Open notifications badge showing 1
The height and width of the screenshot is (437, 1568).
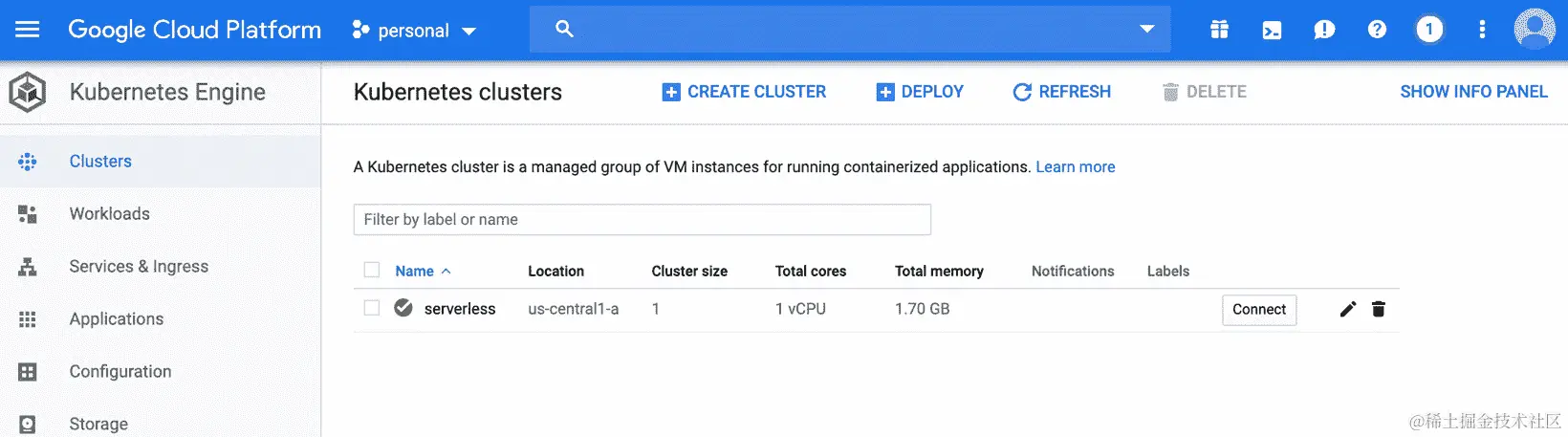click(1429, 30)
